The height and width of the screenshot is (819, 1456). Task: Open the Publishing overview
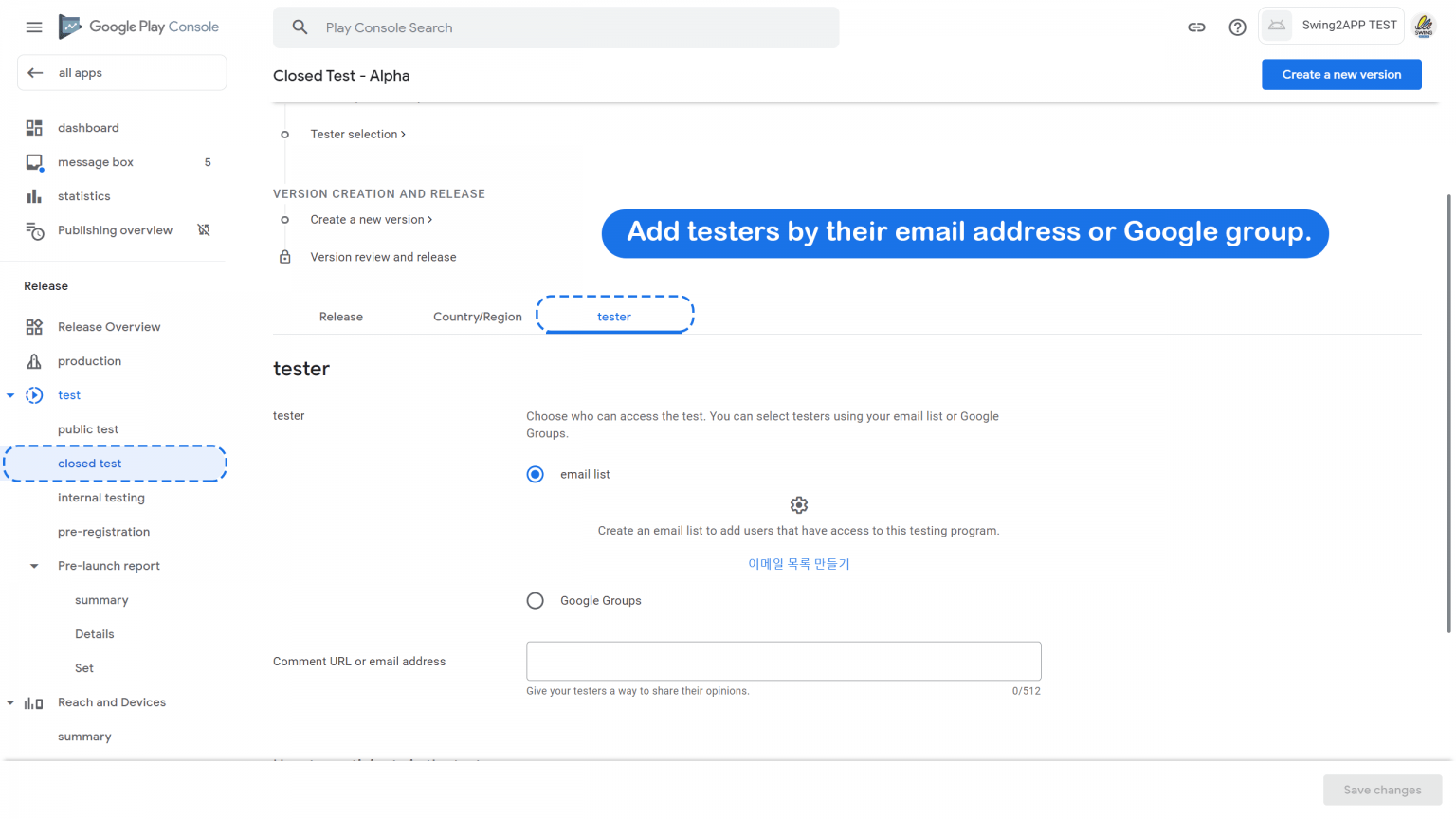pos(115,229)
